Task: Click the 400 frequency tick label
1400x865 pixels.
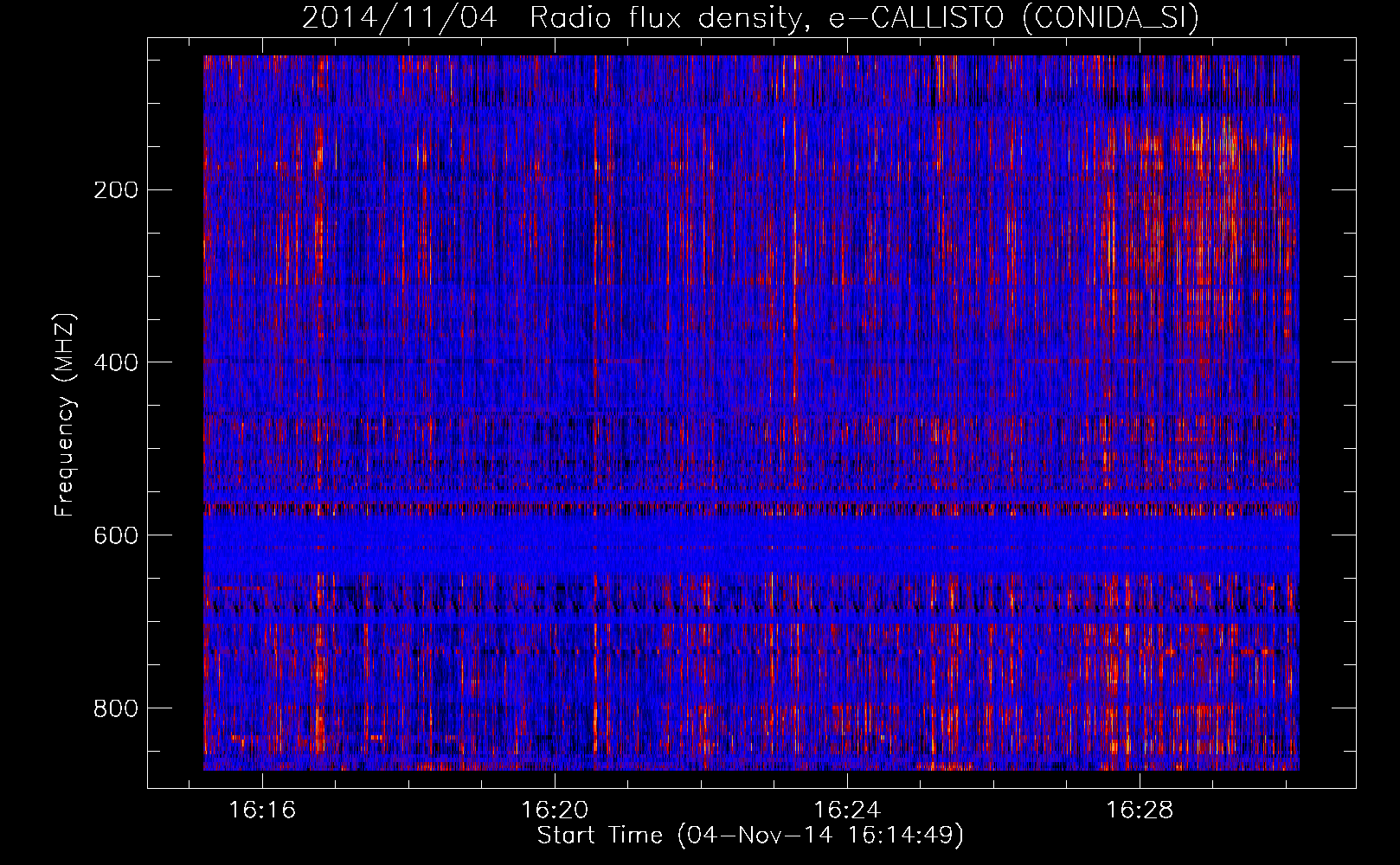Action: [116, 362]
